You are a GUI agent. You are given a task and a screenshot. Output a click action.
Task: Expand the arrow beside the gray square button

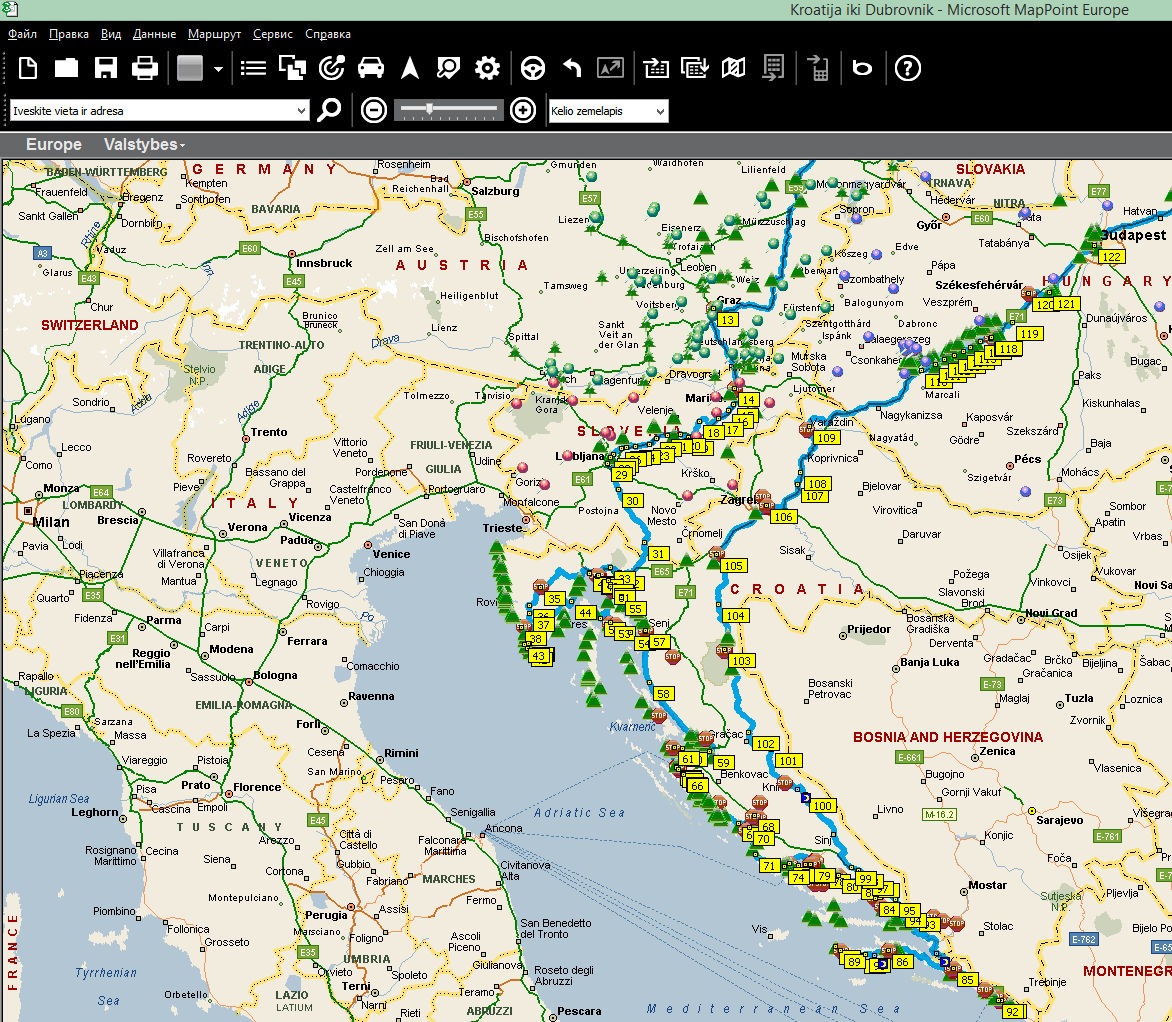pos(218,69)
